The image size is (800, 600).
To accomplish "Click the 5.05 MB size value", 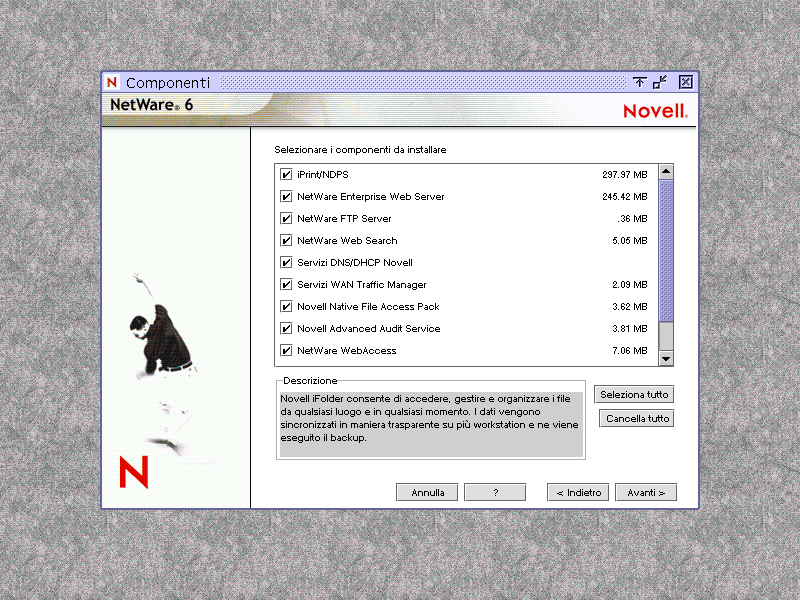I will pos(630,240).
